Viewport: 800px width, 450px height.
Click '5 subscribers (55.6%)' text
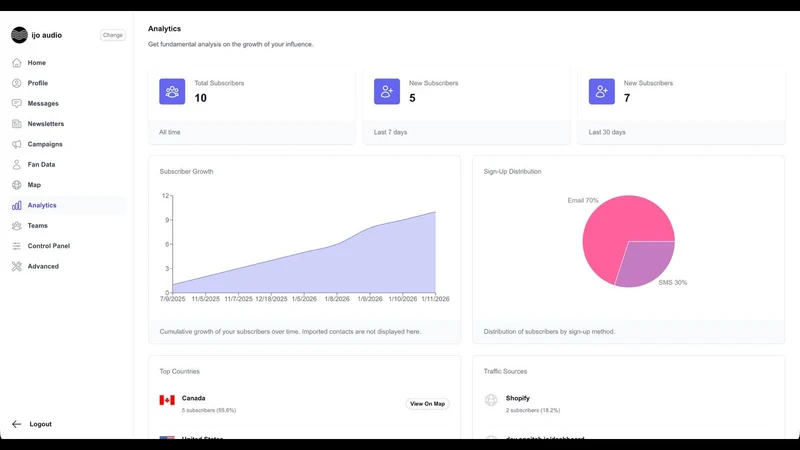[209, 410]
